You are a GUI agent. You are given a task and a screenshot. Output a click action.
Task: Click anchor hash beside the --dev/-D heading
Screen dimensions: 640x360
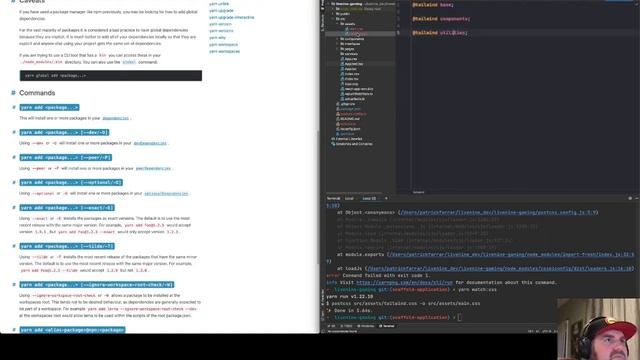[14, 132]
